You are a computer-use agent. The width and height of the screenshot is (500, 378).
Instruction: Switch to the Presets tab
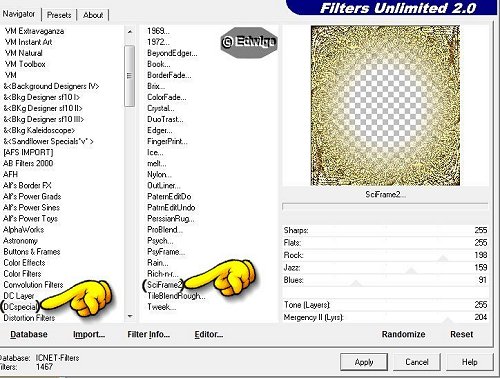[x=59, y=15]
